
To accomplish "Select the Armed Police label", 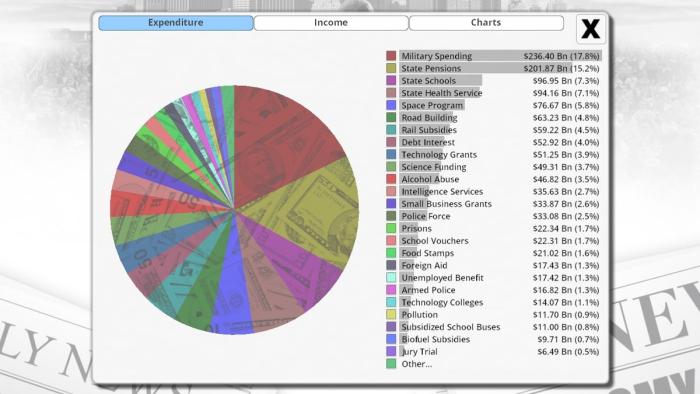I will click(x=429, y=290).
